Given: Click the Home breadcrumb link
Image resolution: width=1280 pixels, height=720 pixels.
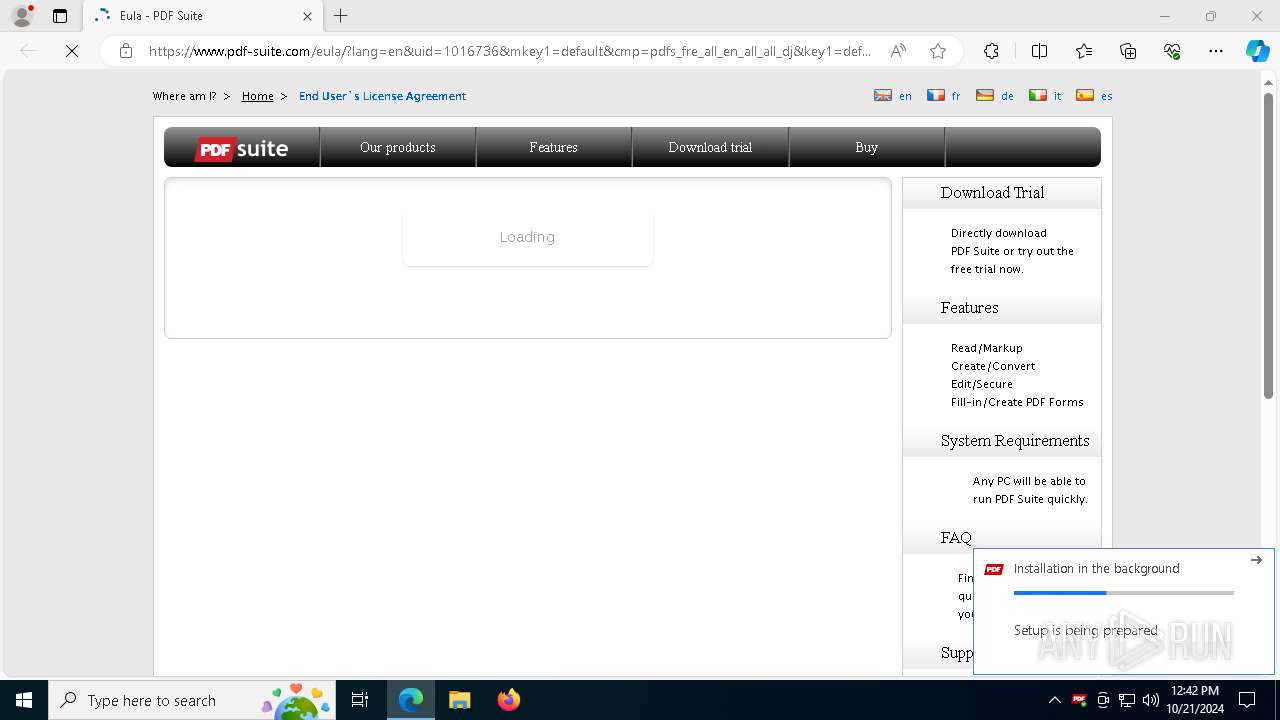Looking at the screenshot, I should click(x=257, y=96).
